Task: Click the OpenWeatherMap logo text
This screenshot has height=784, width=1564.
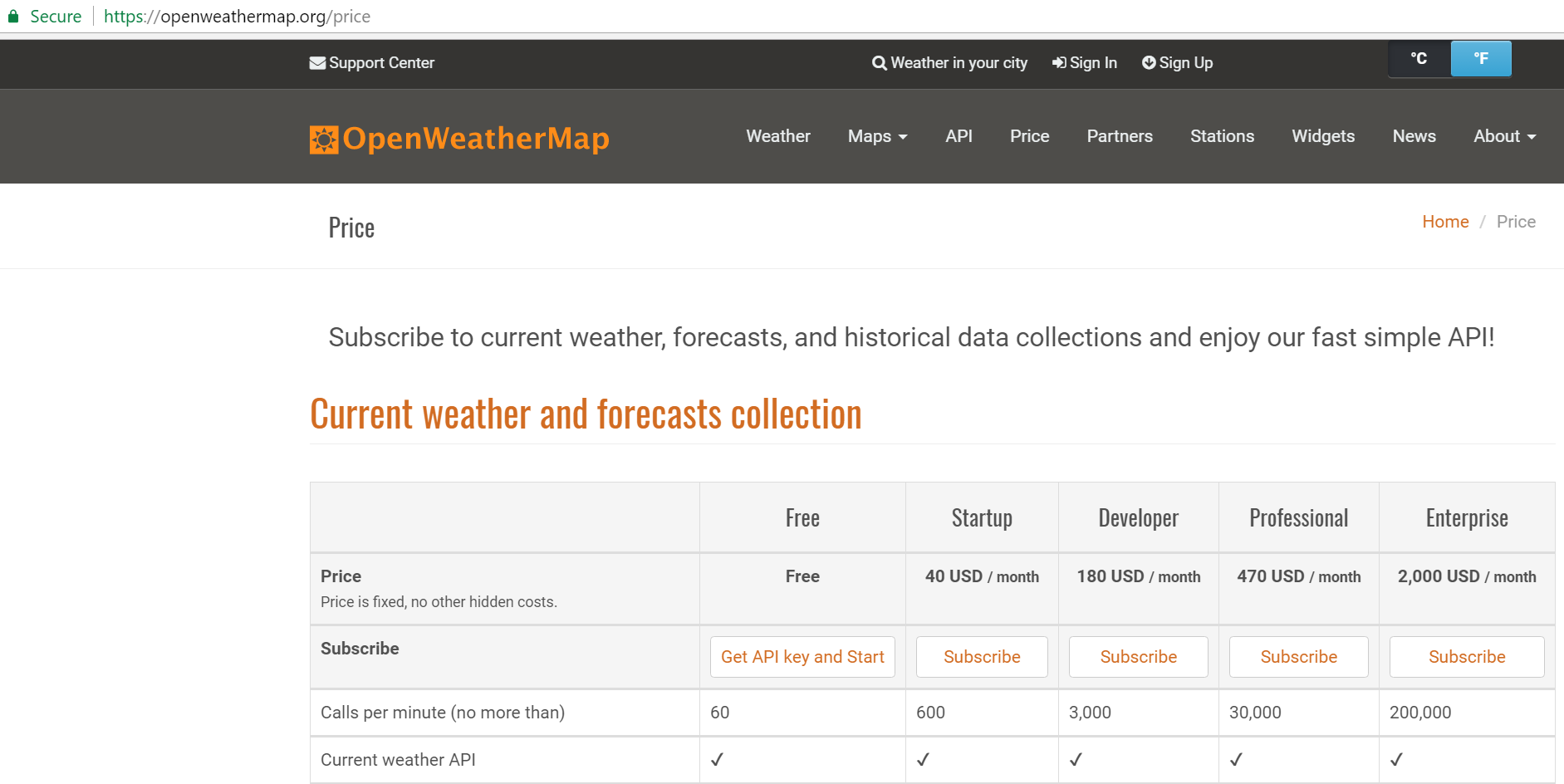Action: pyautogui.click(x=476, y=139)
